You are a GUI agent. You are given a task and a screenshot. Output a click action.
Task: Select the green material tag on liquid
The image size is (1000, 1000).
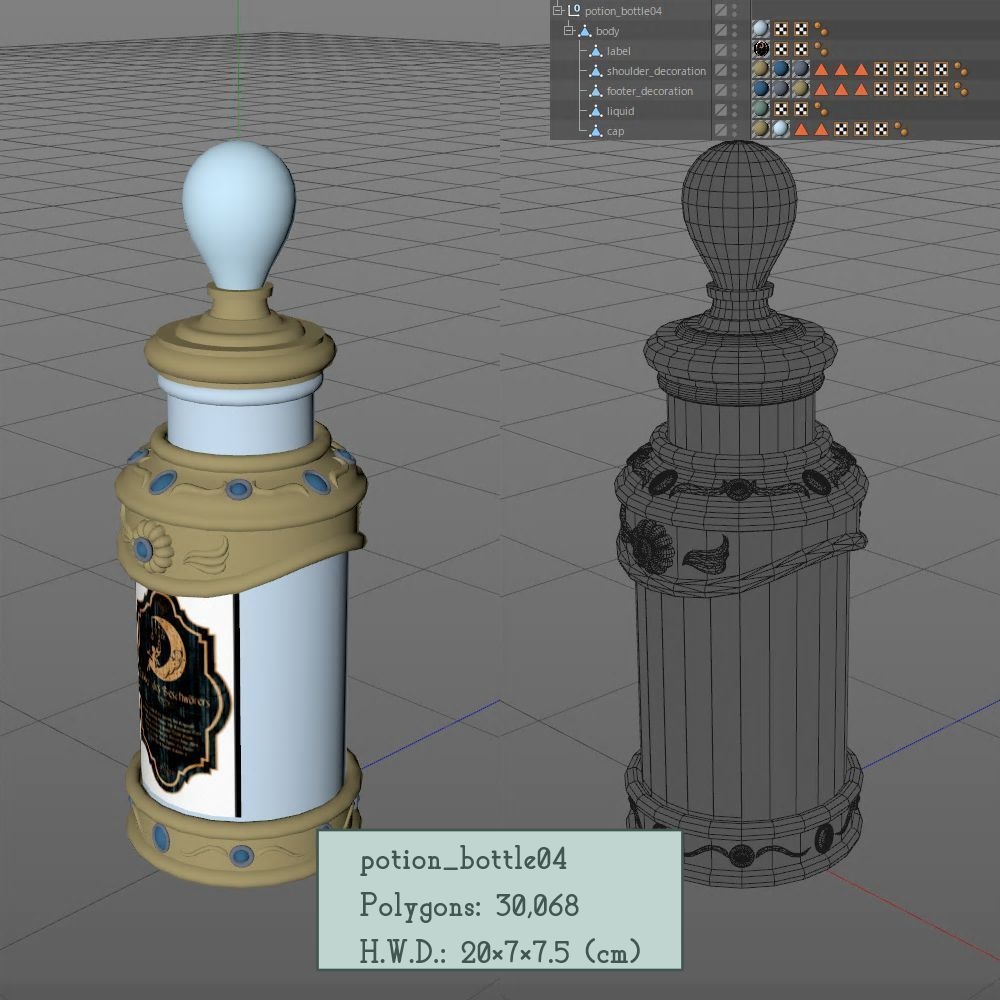760,110
